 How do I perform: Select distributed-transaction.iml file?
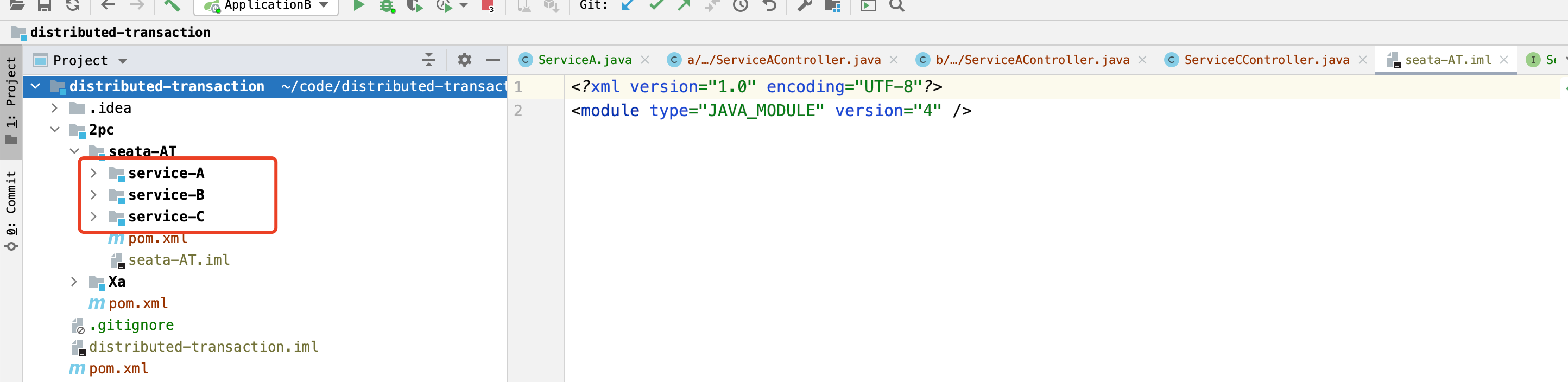203,347
